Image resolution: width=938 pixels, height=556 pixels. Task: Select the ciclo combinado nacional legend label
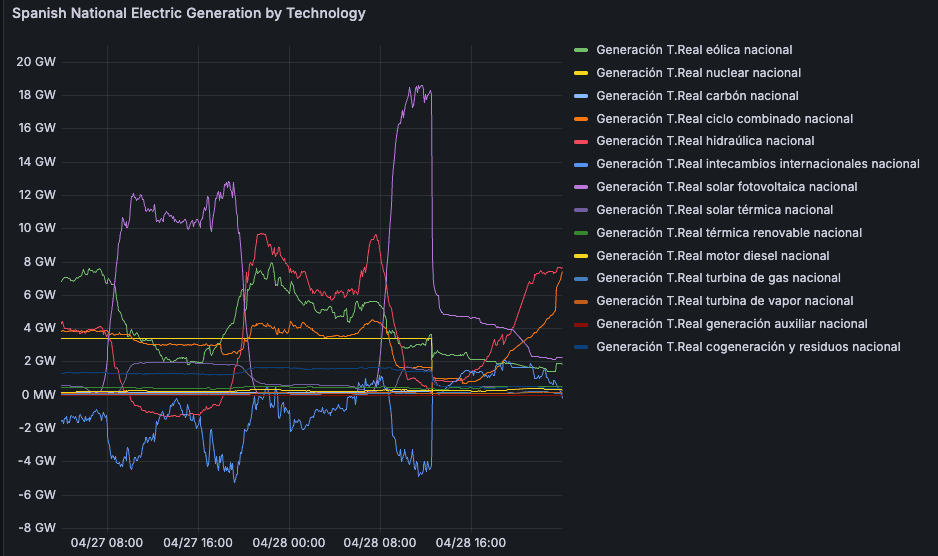(x=724, y=118)
